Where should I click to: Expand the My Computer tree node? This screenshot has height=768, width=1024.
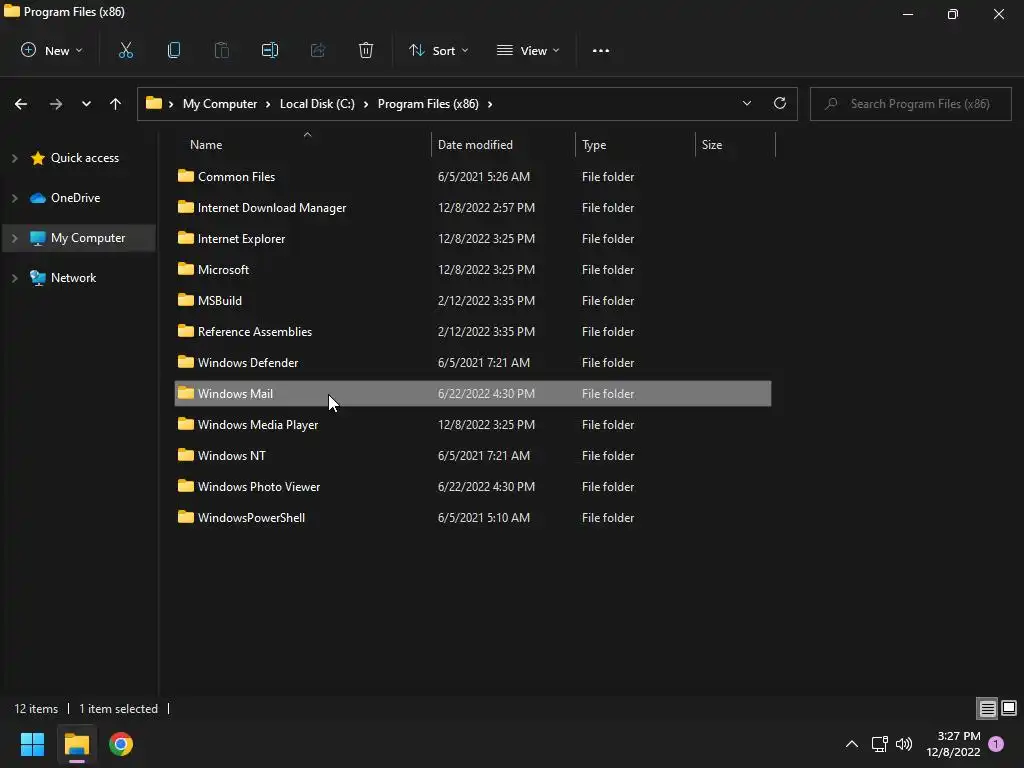point(14,238)
